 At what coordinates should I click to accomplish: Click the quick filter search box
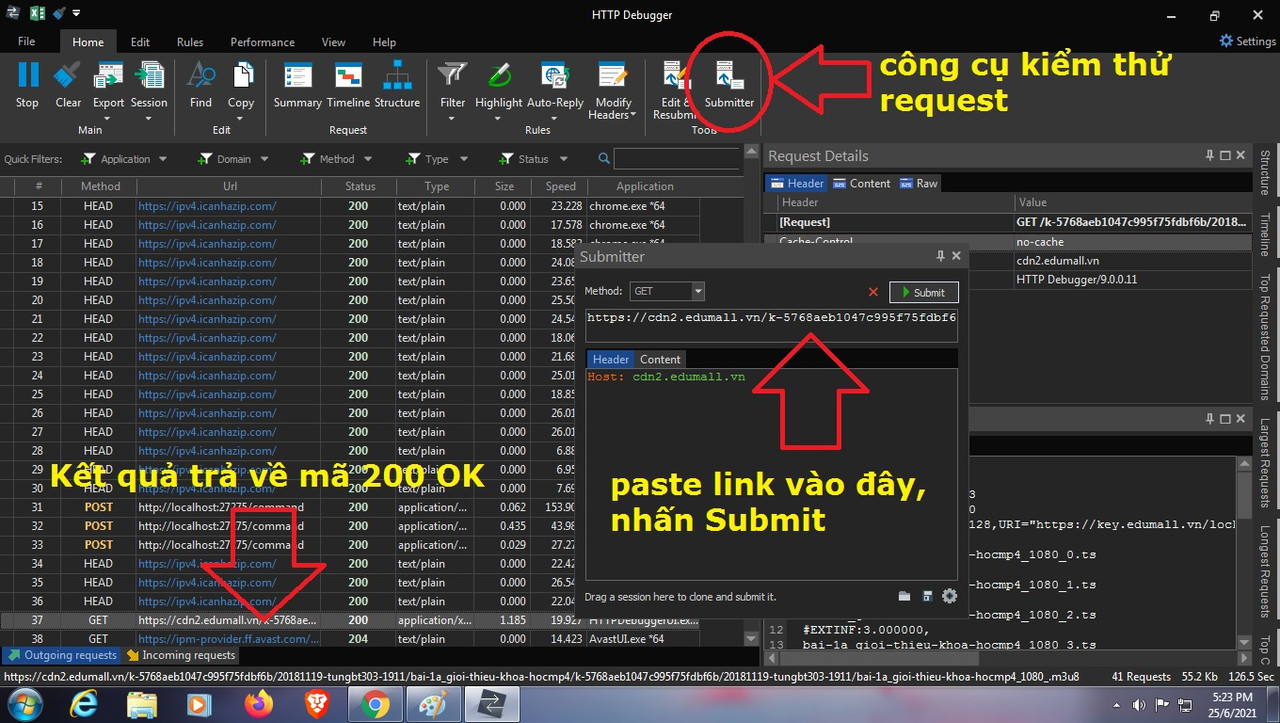coord(677,159)
